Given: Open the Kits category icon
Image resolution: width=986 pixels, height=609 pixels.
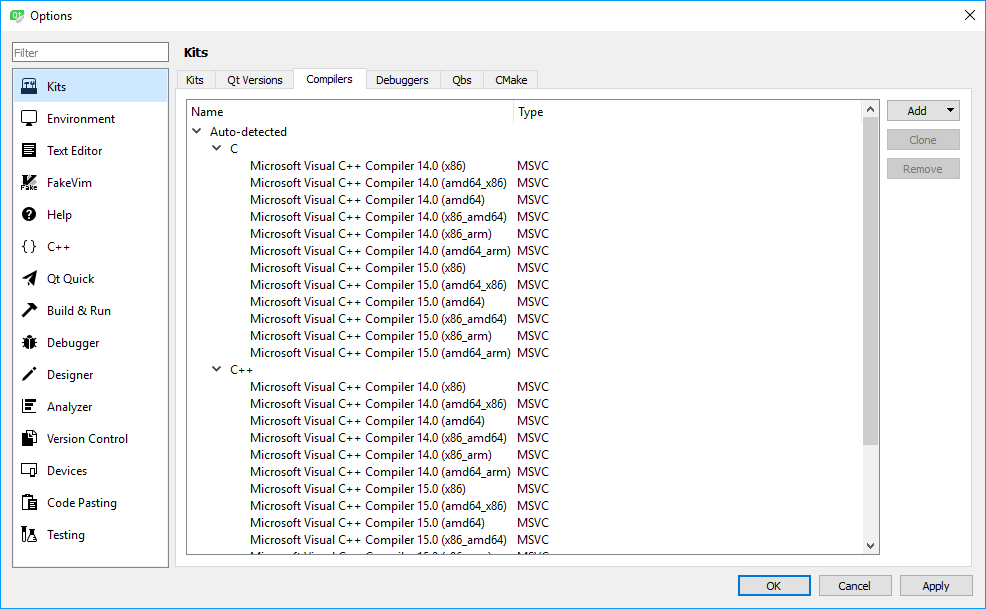Looking at the screenshot, I should coord(29,86).
